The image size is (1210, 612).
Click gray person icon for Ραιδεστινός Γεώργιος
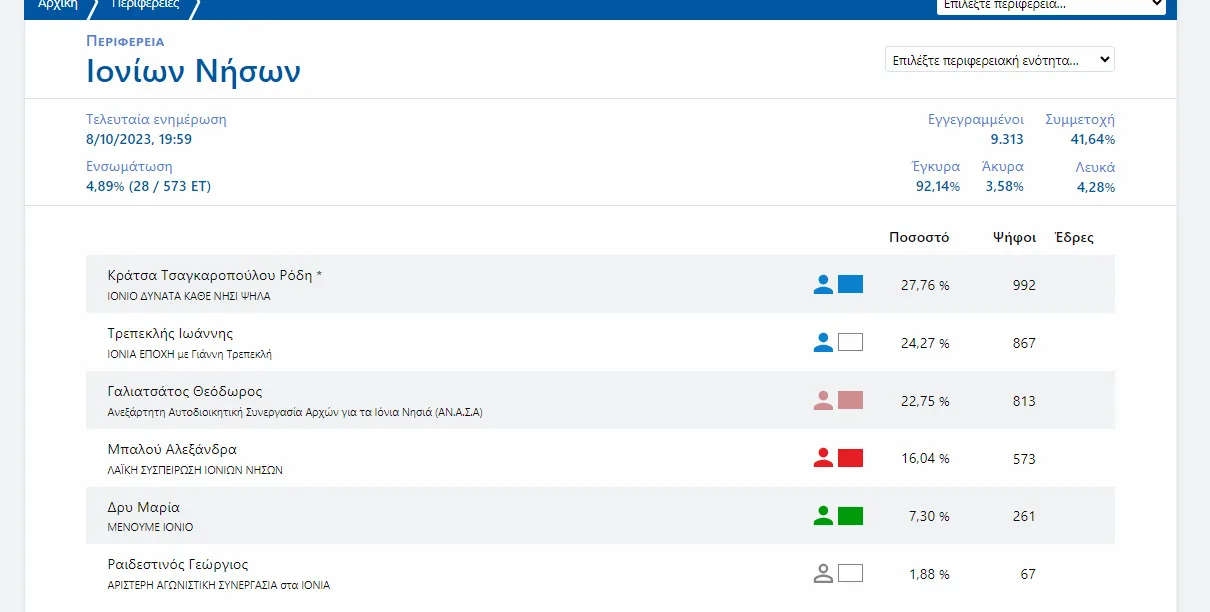(823, 574)
